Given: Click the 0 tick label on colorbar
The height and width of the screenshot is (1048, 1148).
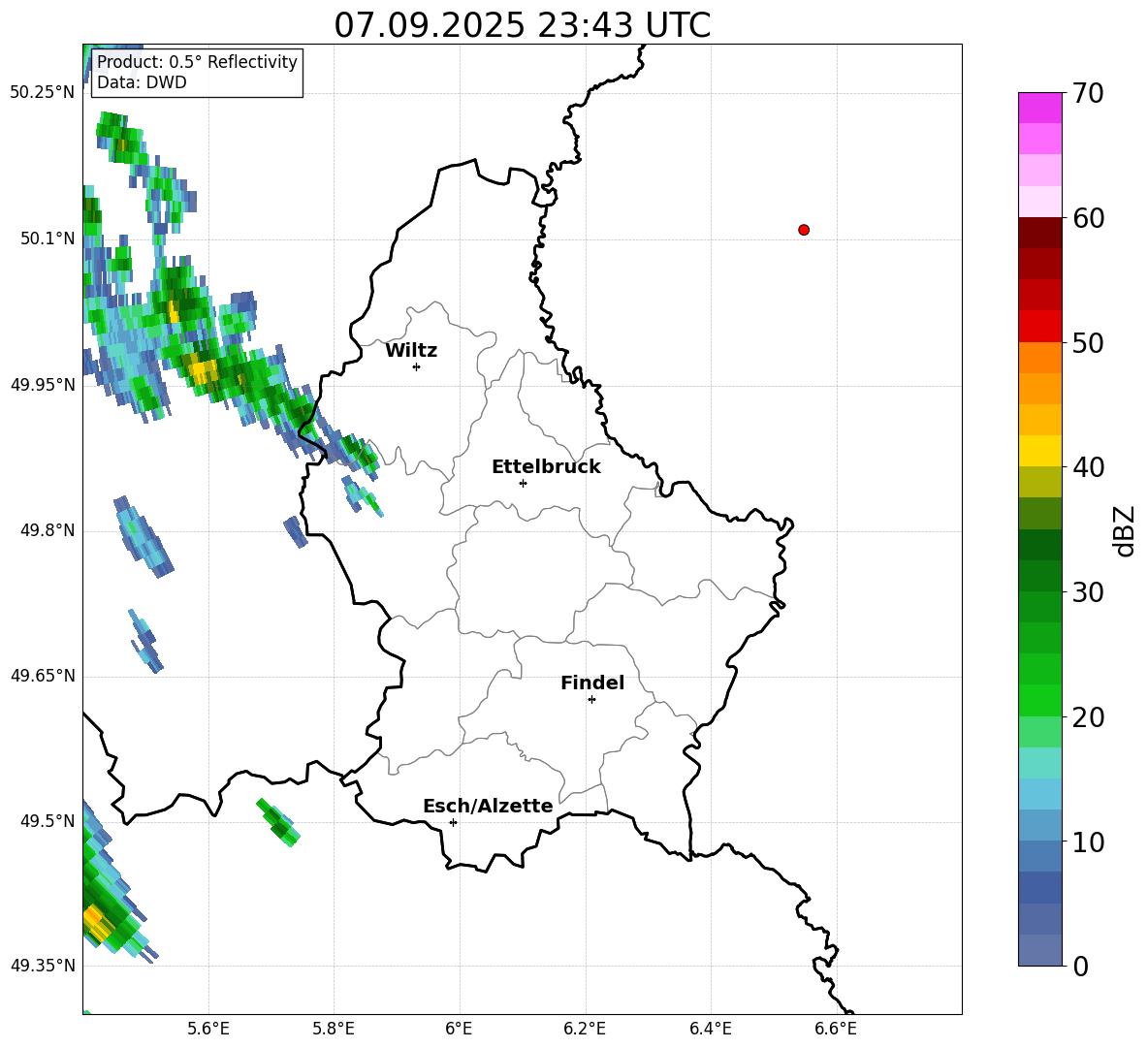Looking at the screenshot, I should tap(1080, 966).
